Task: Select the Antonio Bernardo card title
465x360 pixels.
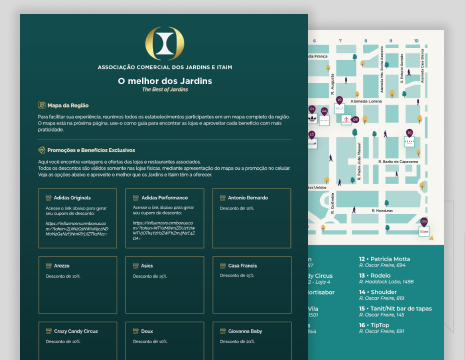Action: [248, 198]
